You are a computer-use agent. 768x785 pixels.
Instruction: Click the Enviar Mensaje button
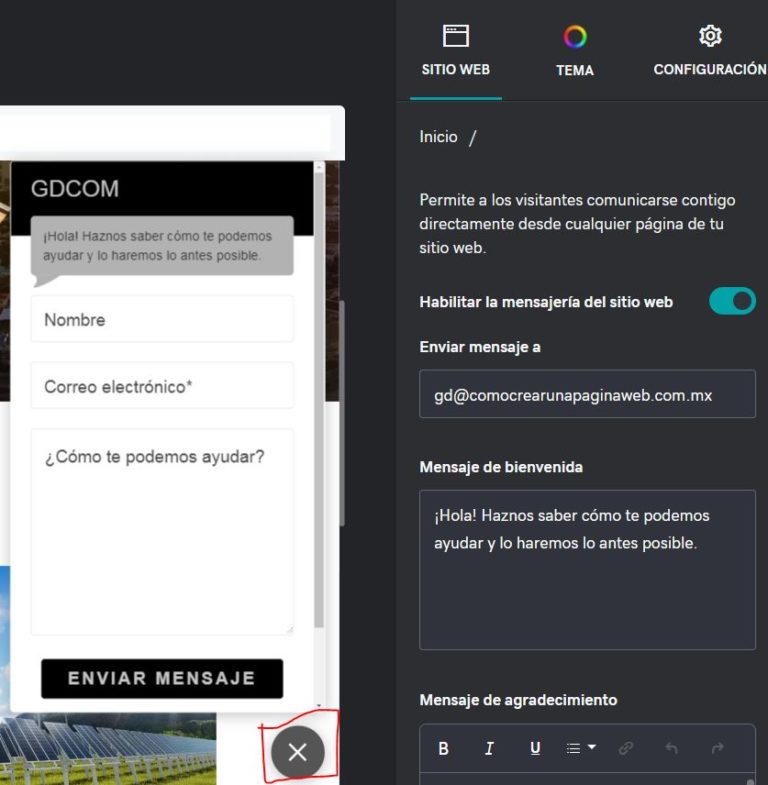[x=162, y=678]
